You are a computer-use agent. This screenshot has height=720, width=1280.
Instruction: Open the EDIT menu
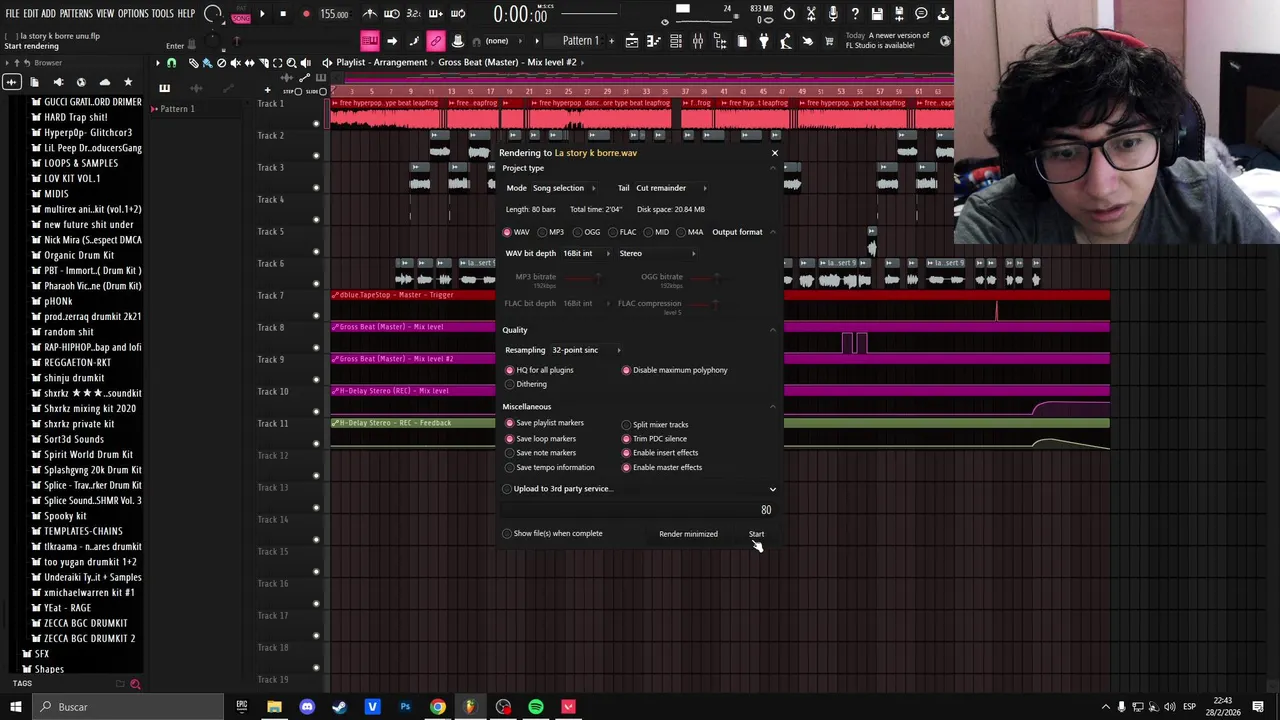31,14
